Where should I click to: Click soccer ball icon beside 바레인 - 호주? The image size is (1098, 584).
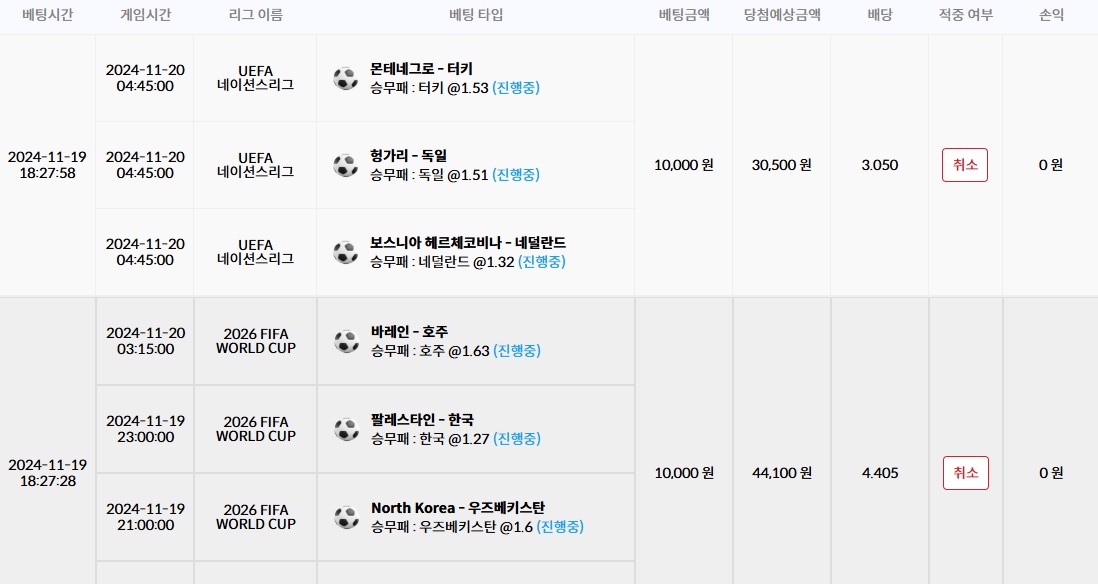point(347,341)
